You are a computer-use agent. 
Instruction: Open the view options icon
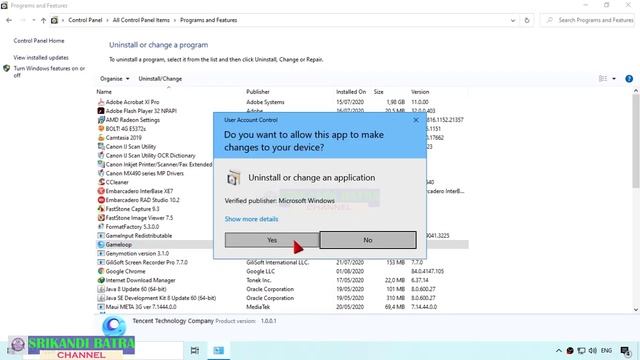click(602, 79)
